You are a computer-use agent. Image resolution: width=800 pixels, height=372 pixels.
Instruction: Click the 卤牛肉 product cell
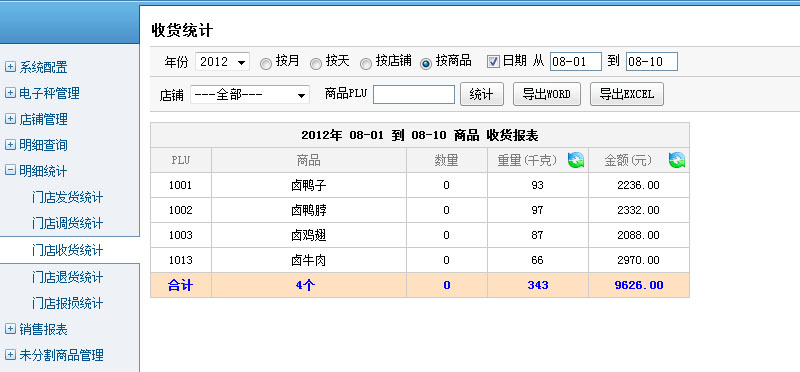[x=309, y=260]
